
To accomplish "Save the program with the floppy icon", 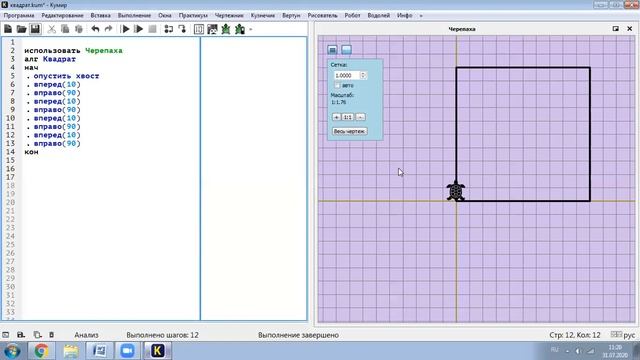I will tap(35, 29).
